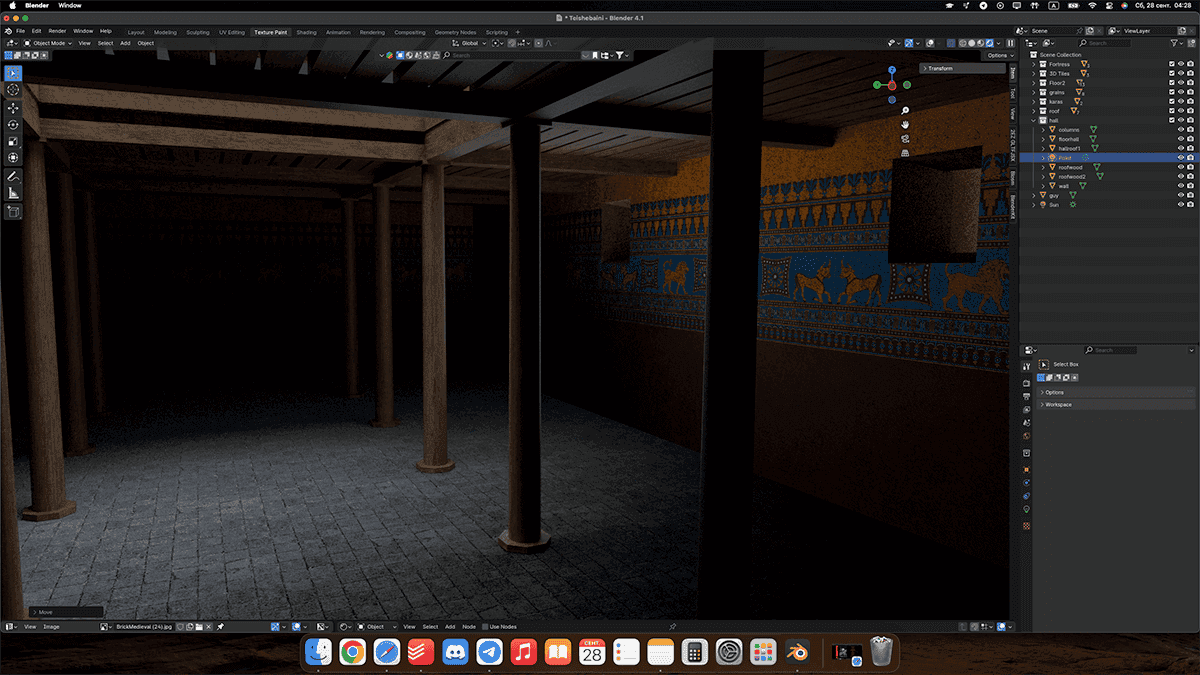Uncheck the Fortress collection checkbox
Image resolution: width=1200 pixels, height=675 pixels.
pyautogui.click(x=1170, y=63)
